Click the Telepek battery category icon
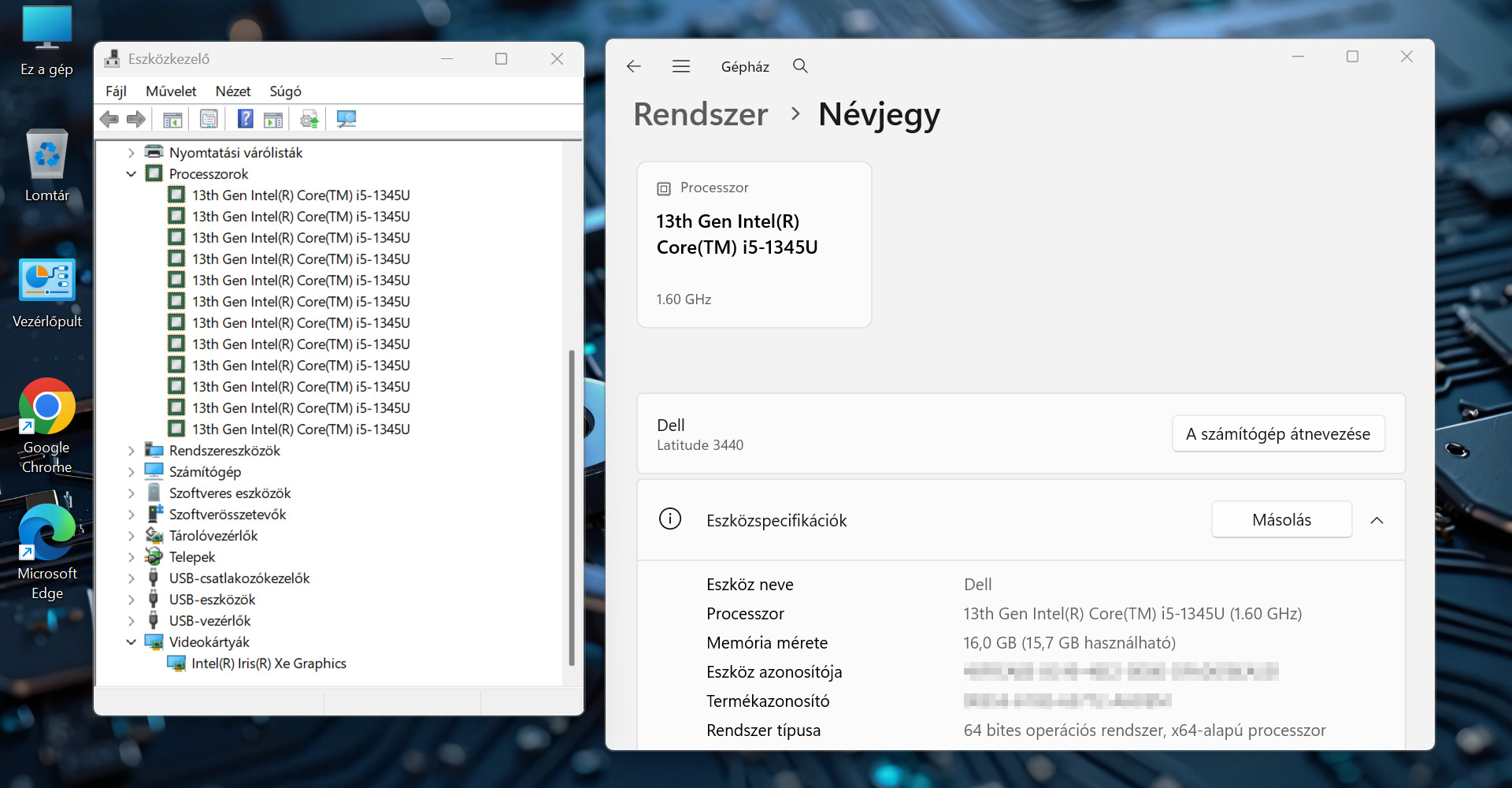Image resolution: width=1512 pixels, height=788 pixels. point(154,557)
